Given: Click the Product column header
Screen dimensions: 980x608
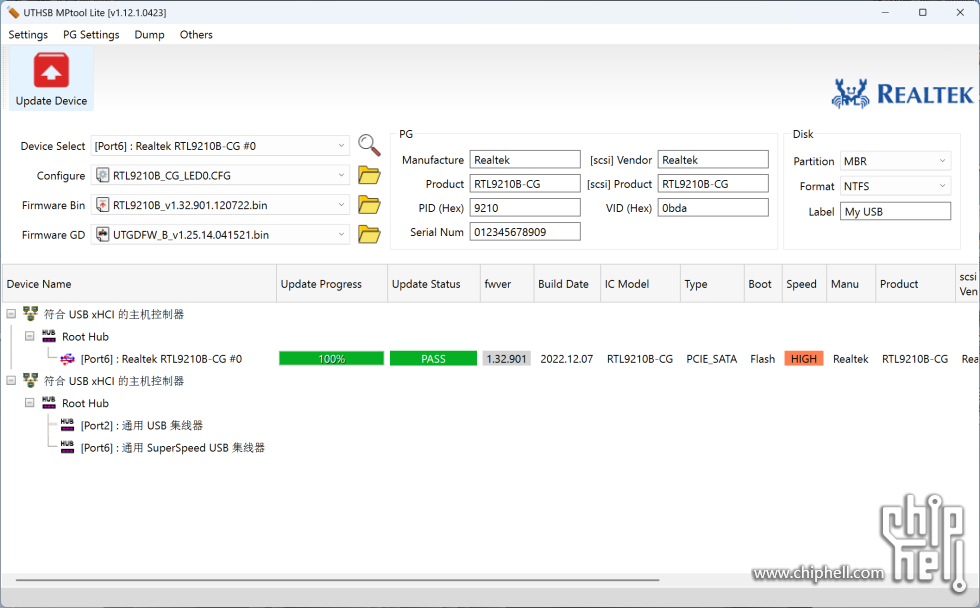Looking at the screenshot, I should pyautogui.click(x=916, y=284).
